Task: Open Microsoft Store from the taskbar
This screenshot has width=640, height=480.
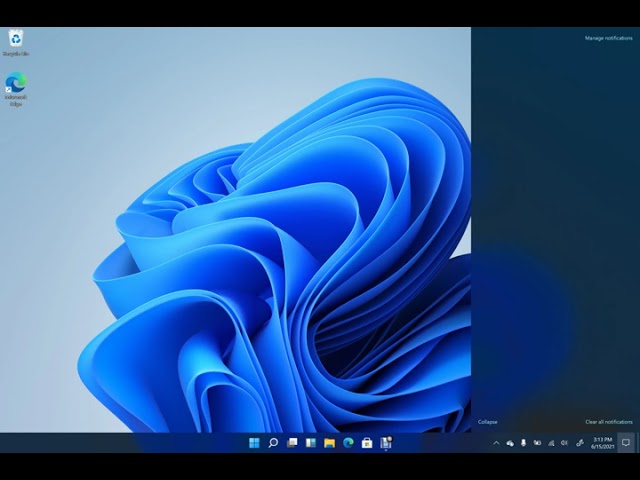Action: pyautogui.click(x=367, y=443)
